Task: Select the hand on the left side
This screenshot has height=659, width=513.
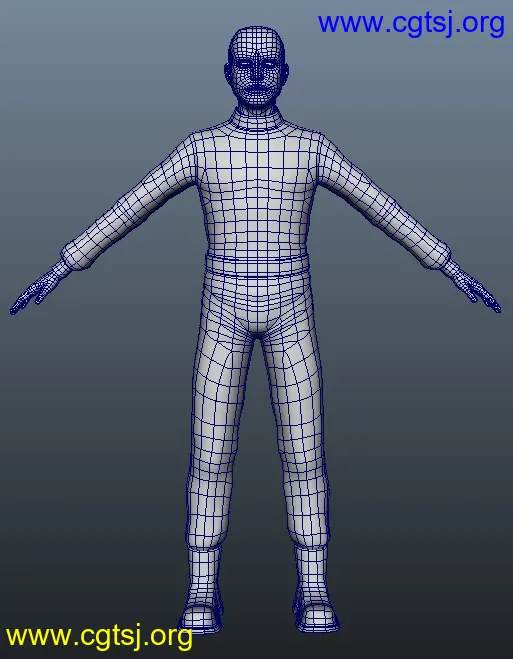Action: [34, 290]
